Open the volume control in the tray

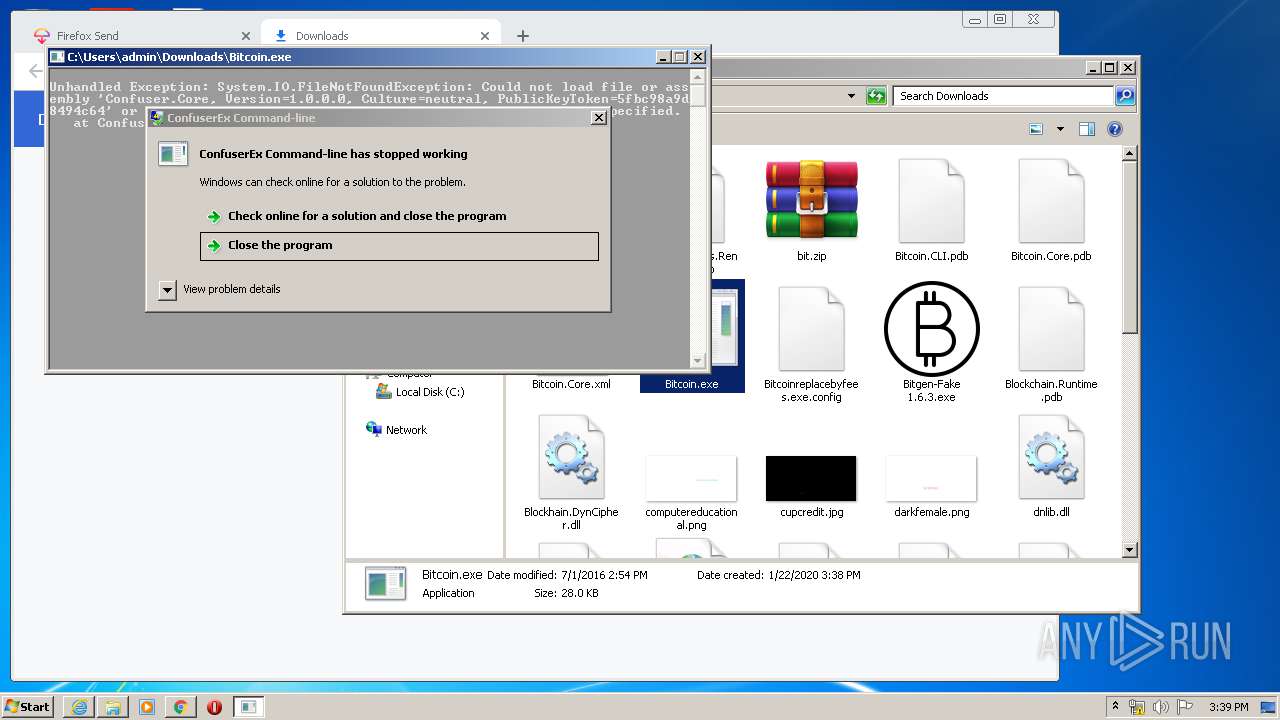1161,707
